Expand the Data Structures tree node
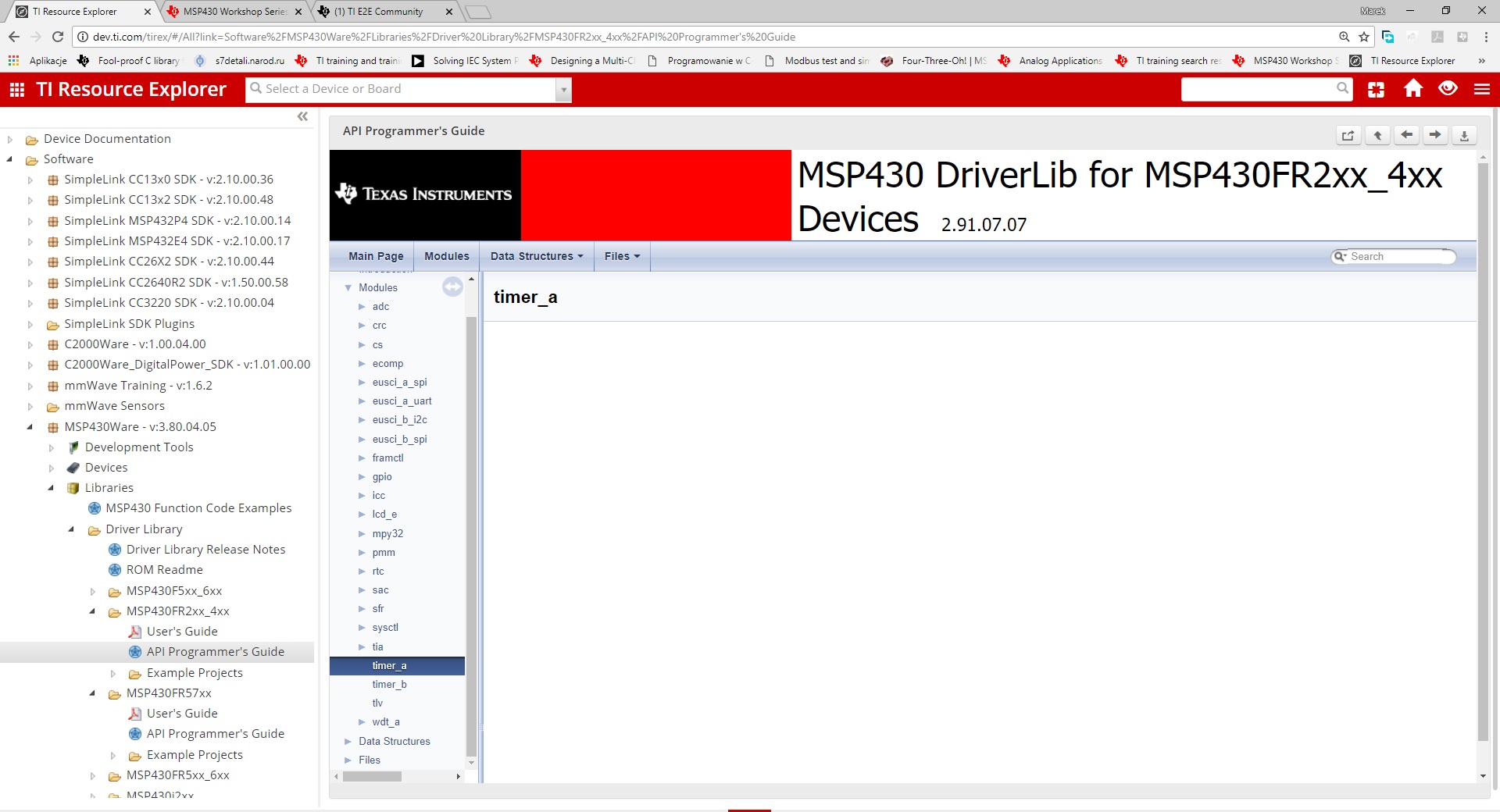The image size is (1500, 812). click(348, 742)
